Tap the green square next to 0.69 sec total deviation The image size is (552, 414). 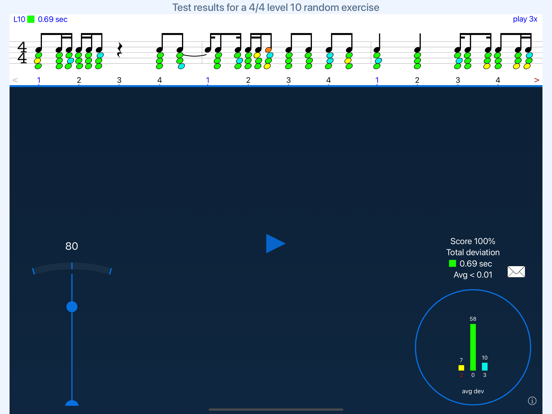tap(452, 263)
